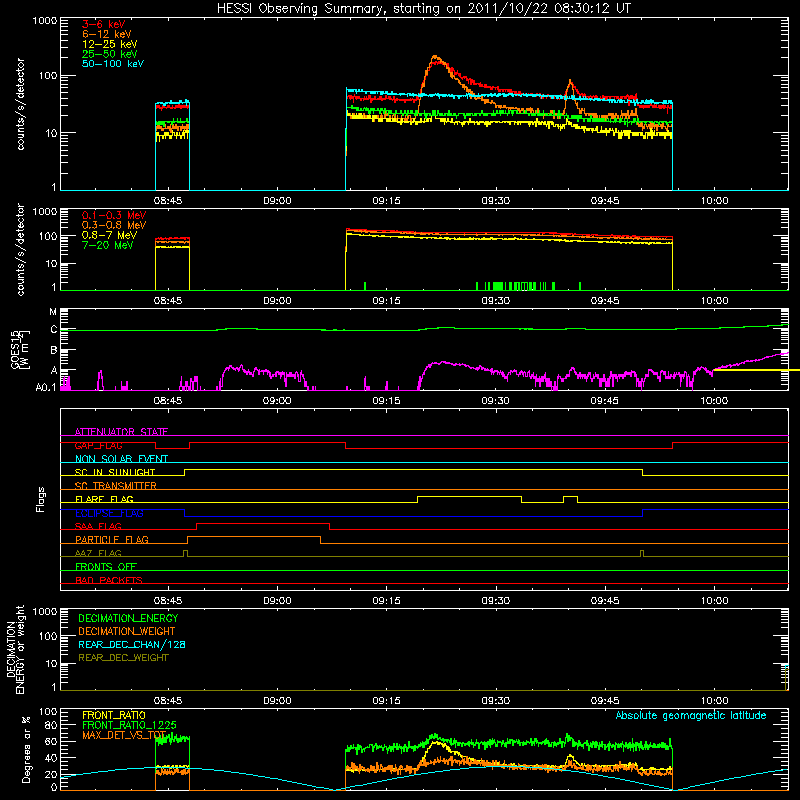Screen dimensions: 800x800
Task: Click the NON_SOLAR_EVENT flag label
Action: 121,459
